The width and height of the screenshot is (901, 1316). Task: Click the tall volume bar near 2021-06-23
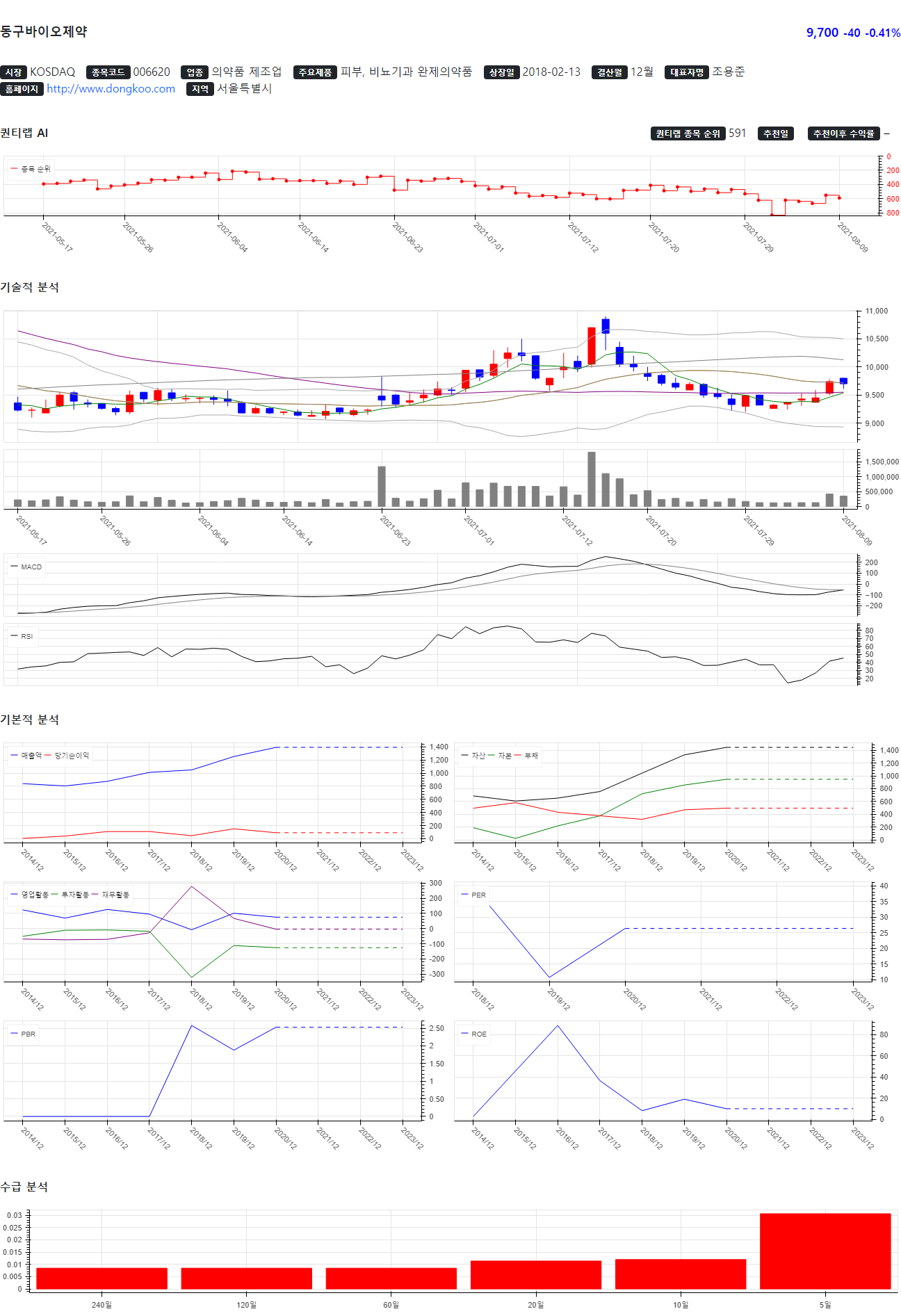382,487
